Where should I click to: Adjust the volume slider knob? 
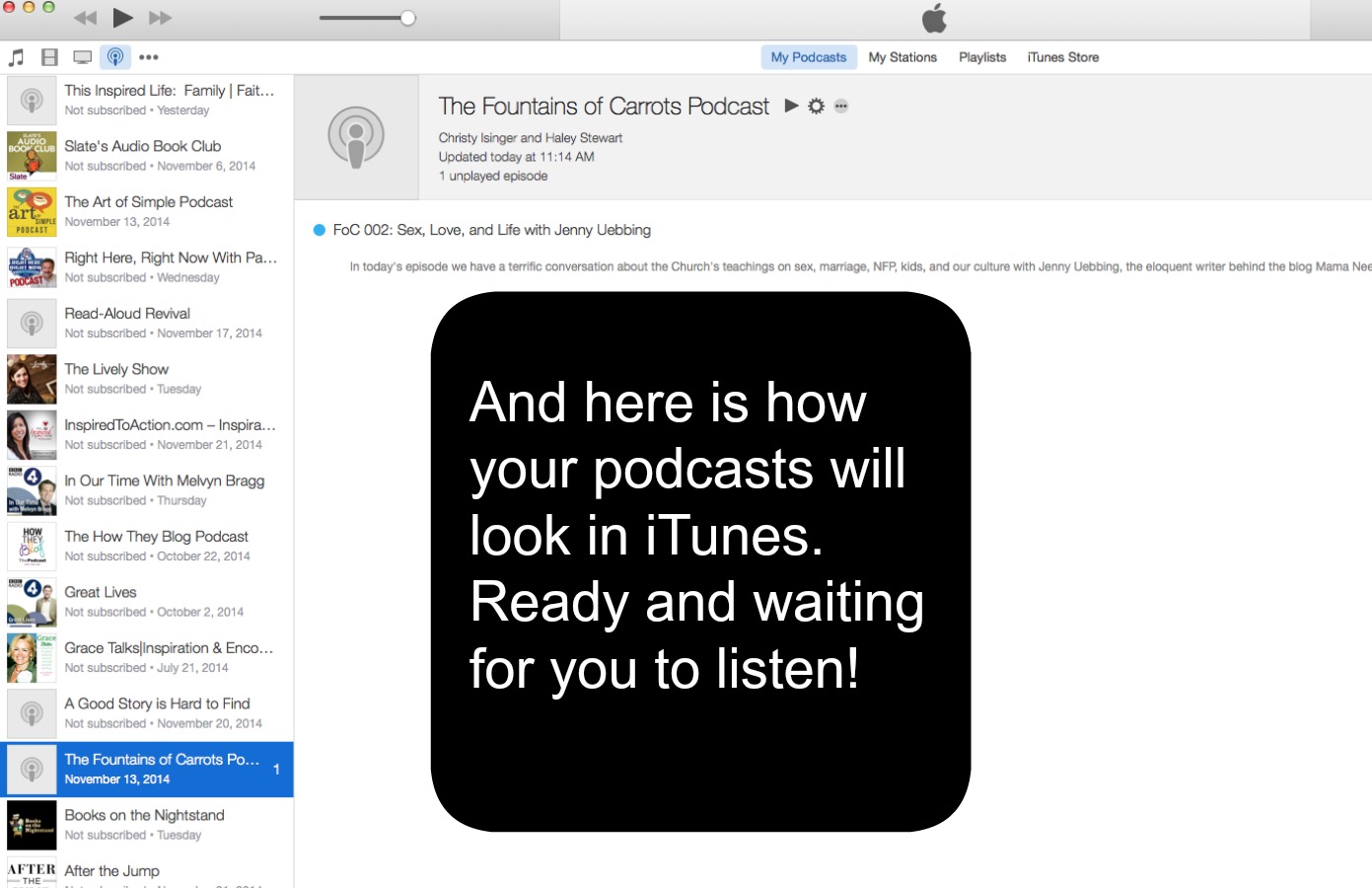(x=407, y=18)
